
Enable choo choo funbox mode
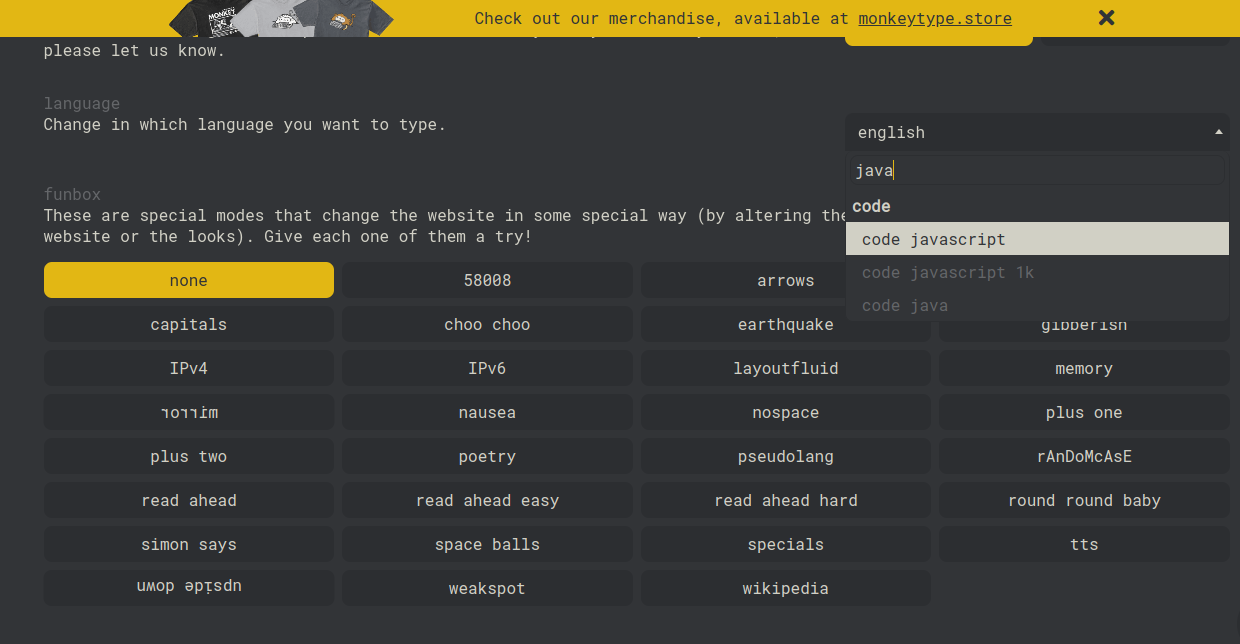point(487,324)
